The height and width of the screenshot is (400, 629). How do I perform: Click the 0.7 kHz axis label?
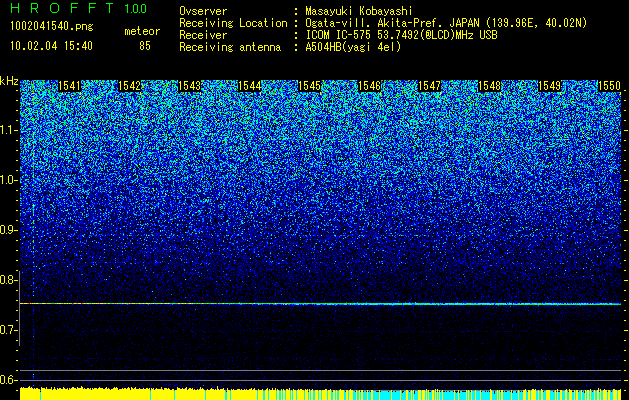pos(9,330)
